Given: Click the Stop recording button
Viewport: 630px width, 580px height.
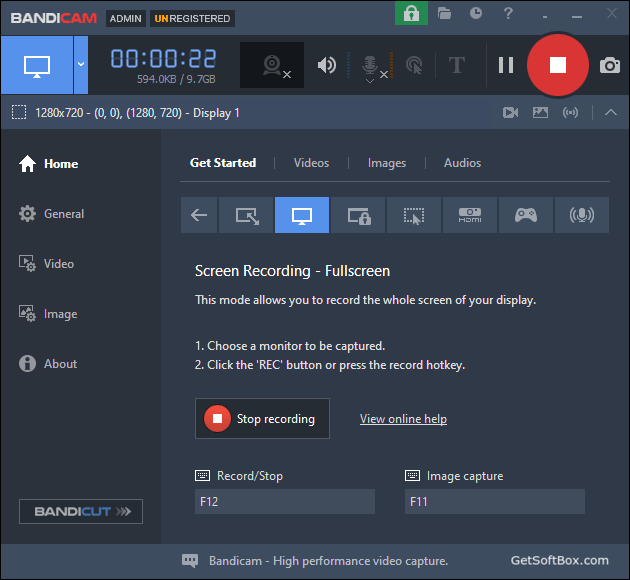Looking at the screenshot, I should (262, 419).
